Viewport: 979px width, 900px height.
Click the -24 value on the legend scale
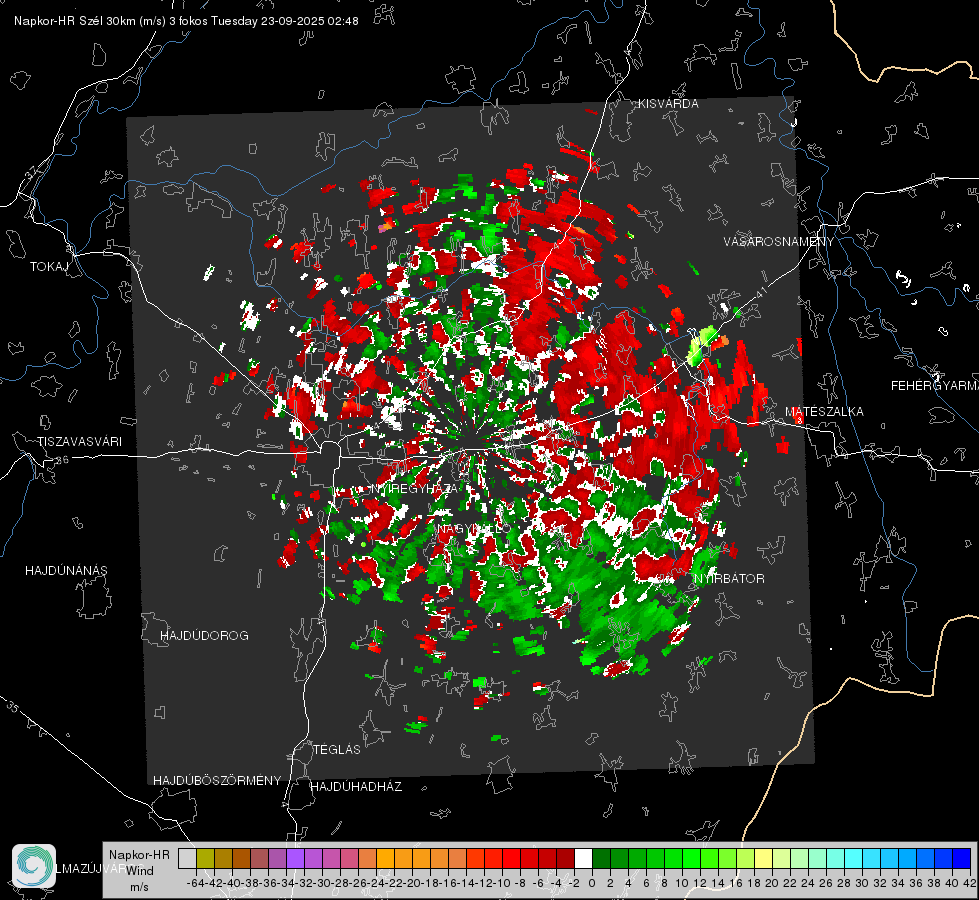pyautogui.click(x=376, y=883)
